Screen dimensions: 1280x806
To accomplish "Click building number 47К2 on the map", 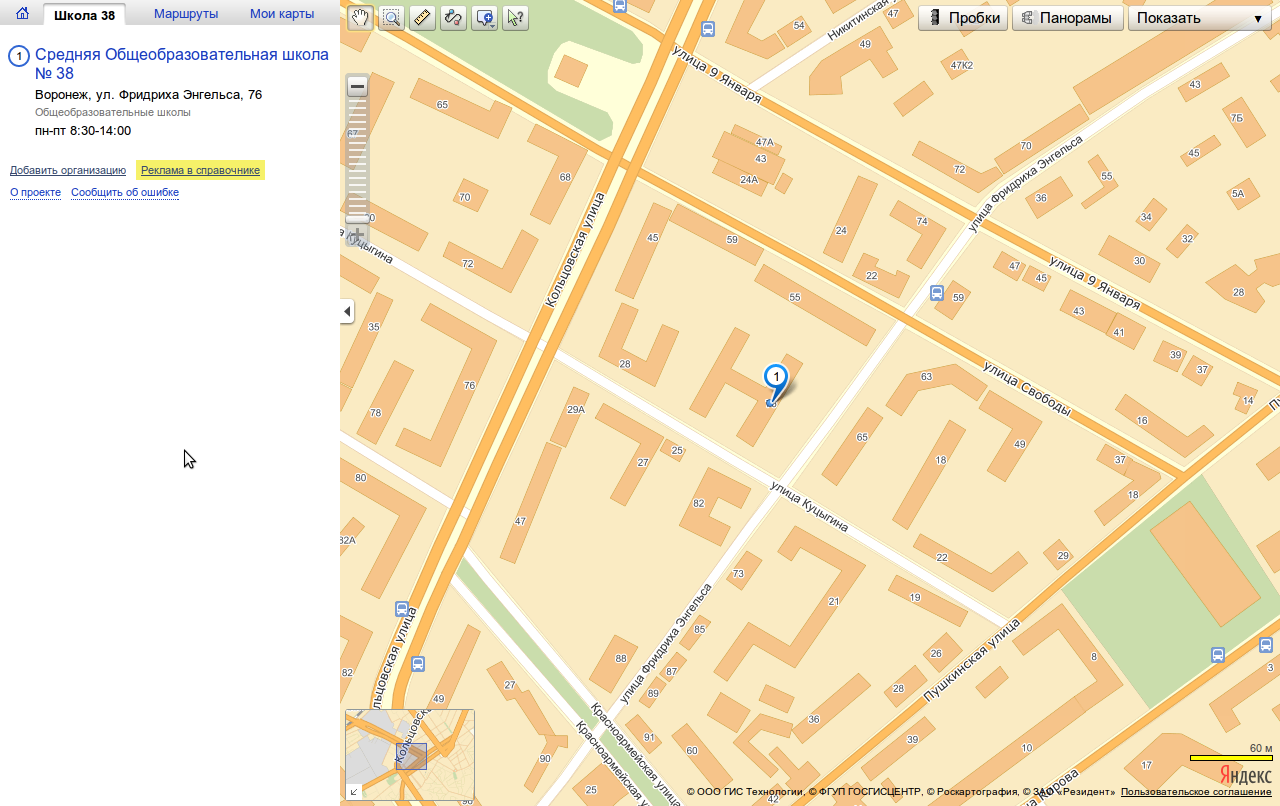I will [962, 65].
